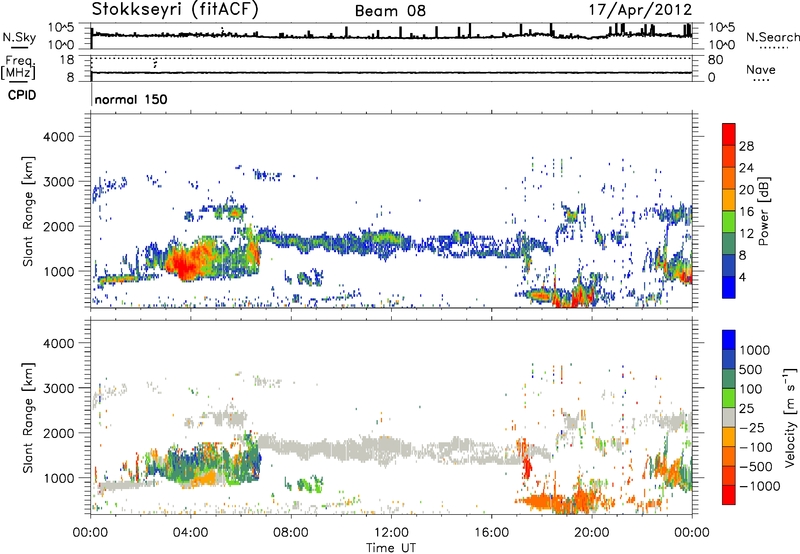800x554 pixels.
Task: Select the "20:00" time axis tick
Action: (x=591, y=533)
